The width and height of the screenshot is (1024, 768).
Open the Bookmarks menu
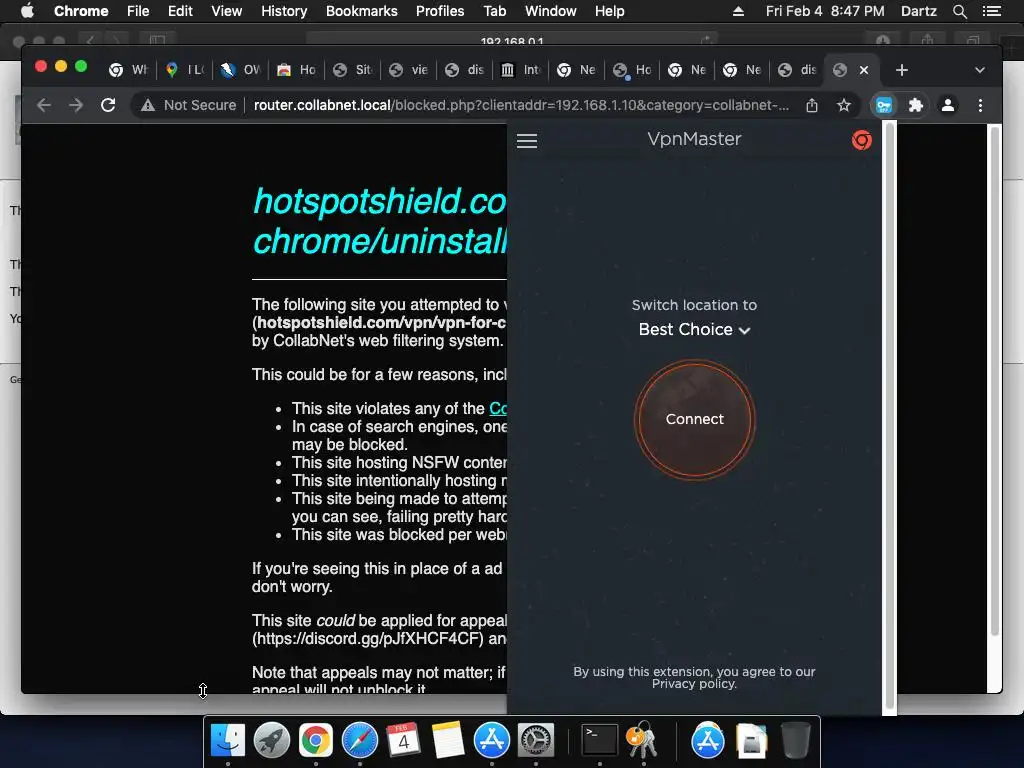(x=362, y=11)
